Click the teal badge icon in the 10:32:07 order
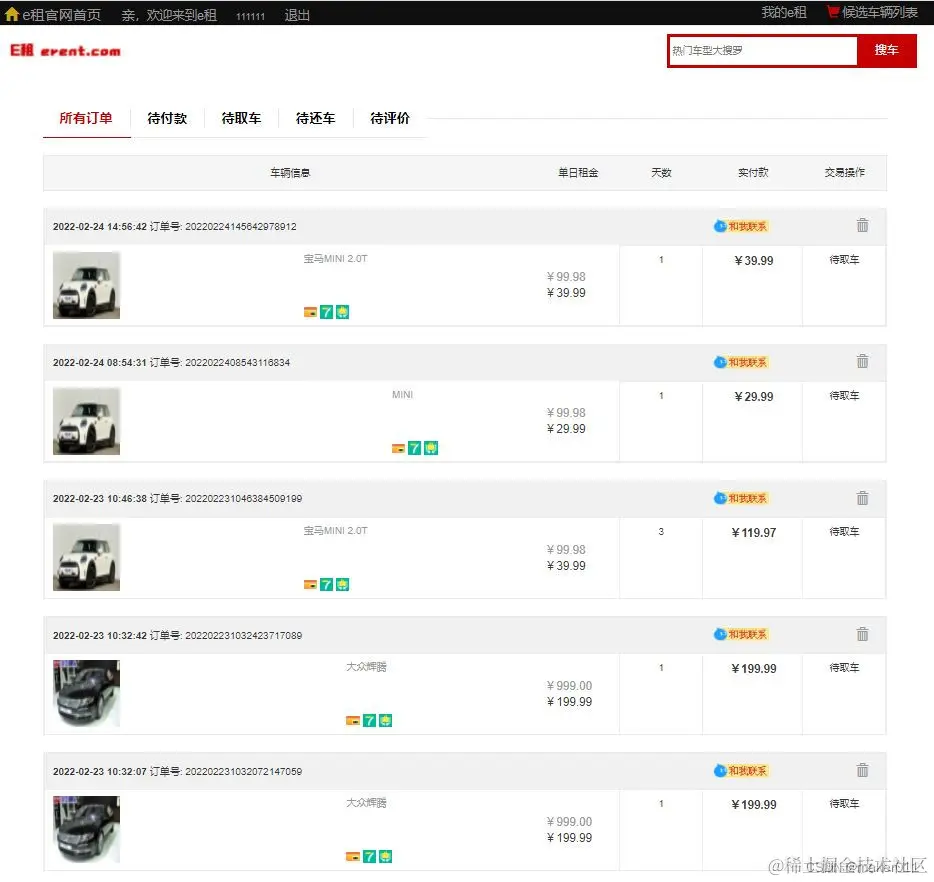 click(x=385, y=856)
